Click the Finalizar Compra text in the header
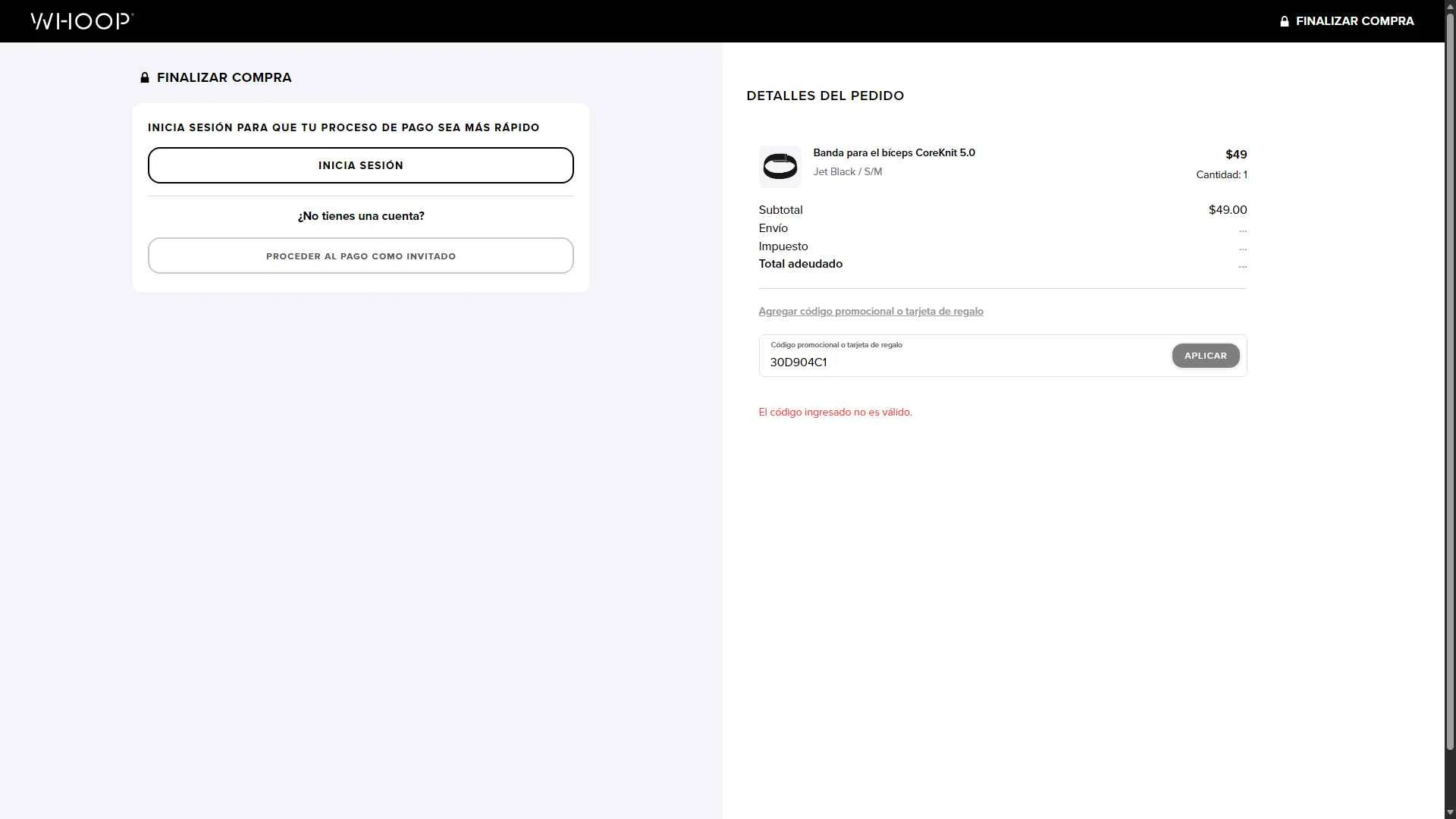The width and height of the screenshot is (1456, 819). 1354,21
